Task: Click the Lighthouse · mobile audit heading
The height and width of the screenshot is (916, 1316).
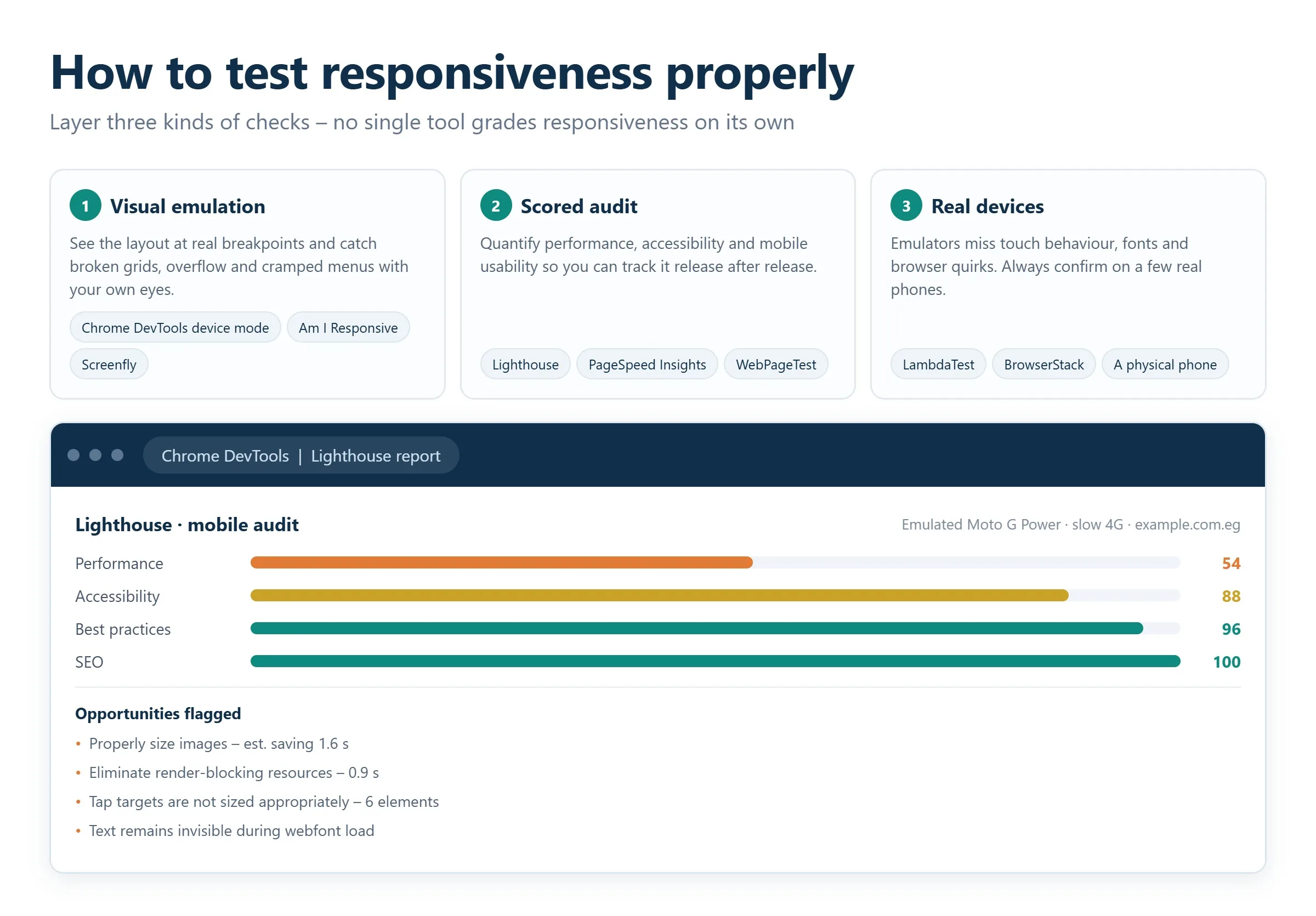Action: pyautogui.click(x=187, y=525)
